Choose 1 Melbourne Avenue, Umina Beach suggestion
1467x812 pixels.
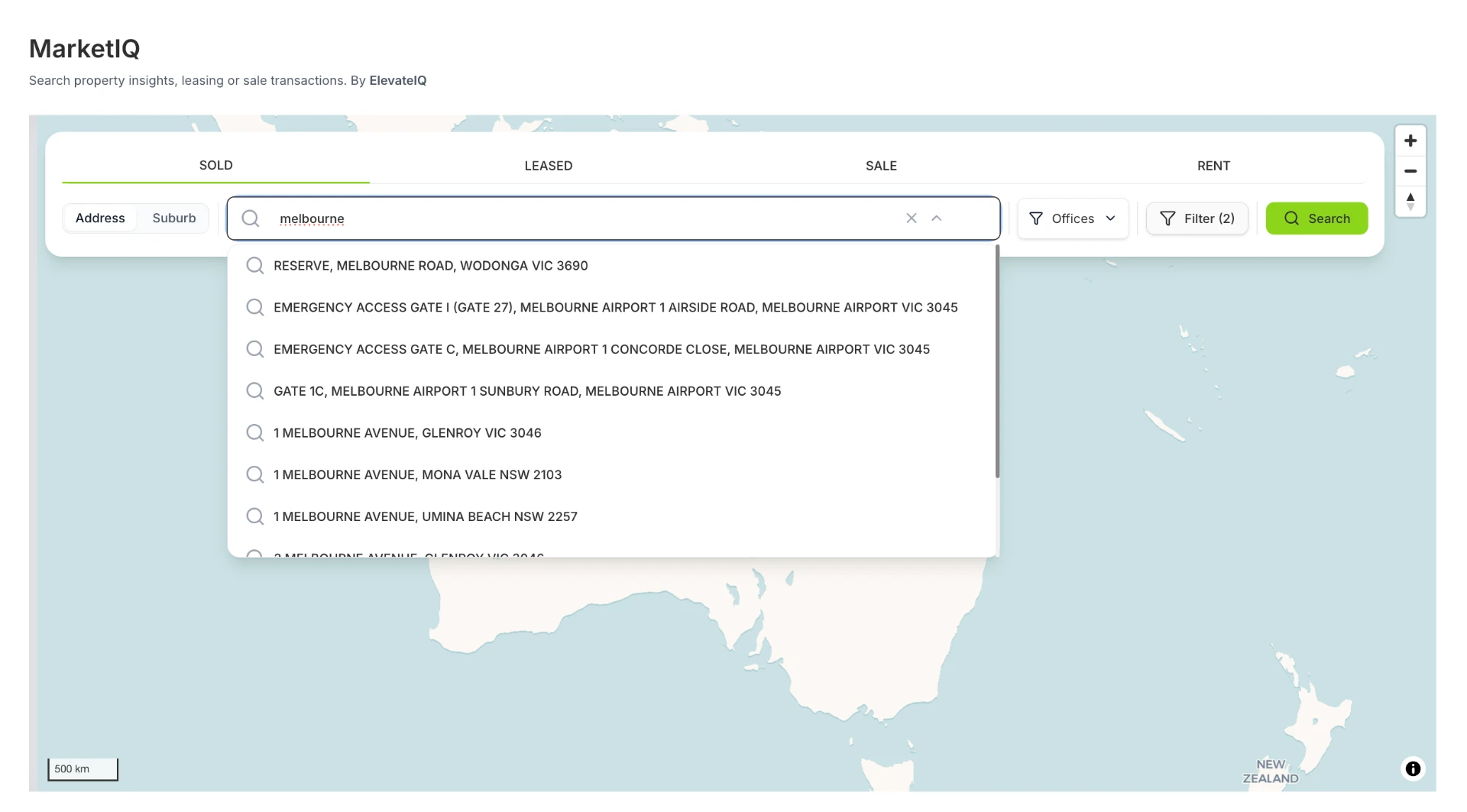611,517
